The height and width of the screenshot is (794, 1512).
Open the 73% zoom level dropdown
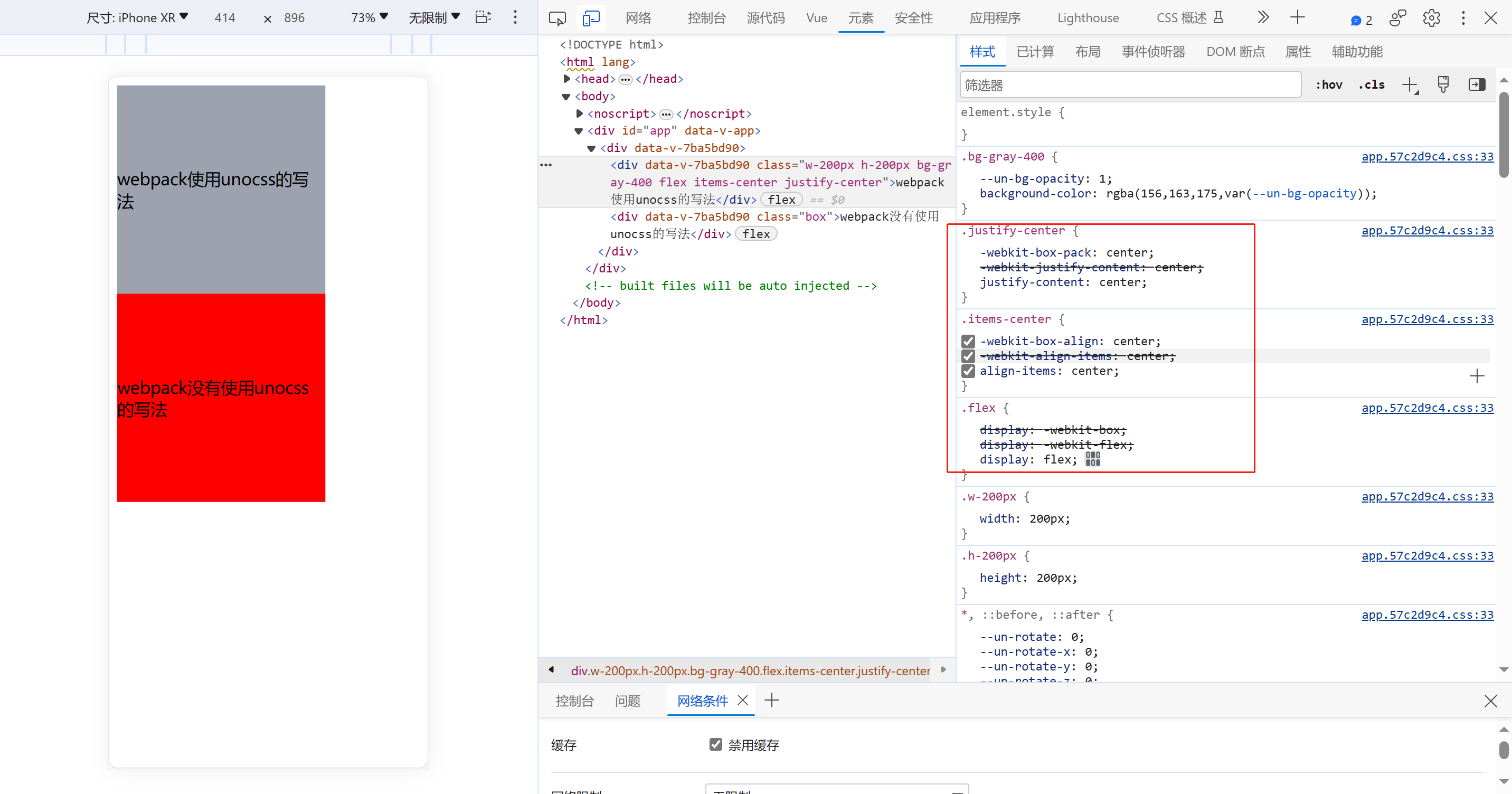(369, 17)
